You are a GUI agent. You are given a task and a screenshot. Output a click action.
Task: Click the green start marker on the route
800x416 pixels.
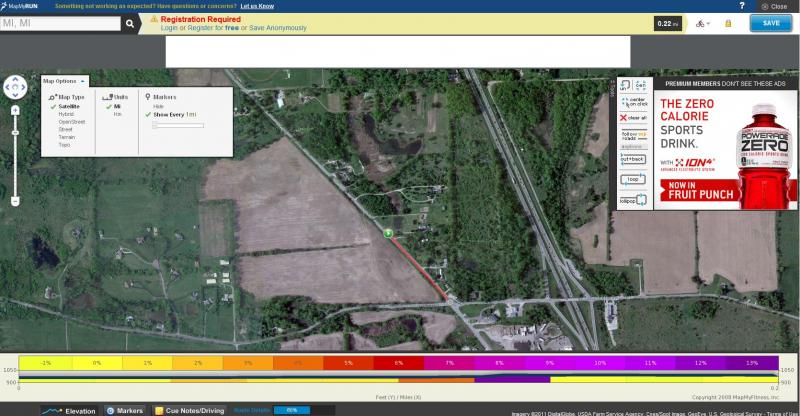(x=387, y=233)
